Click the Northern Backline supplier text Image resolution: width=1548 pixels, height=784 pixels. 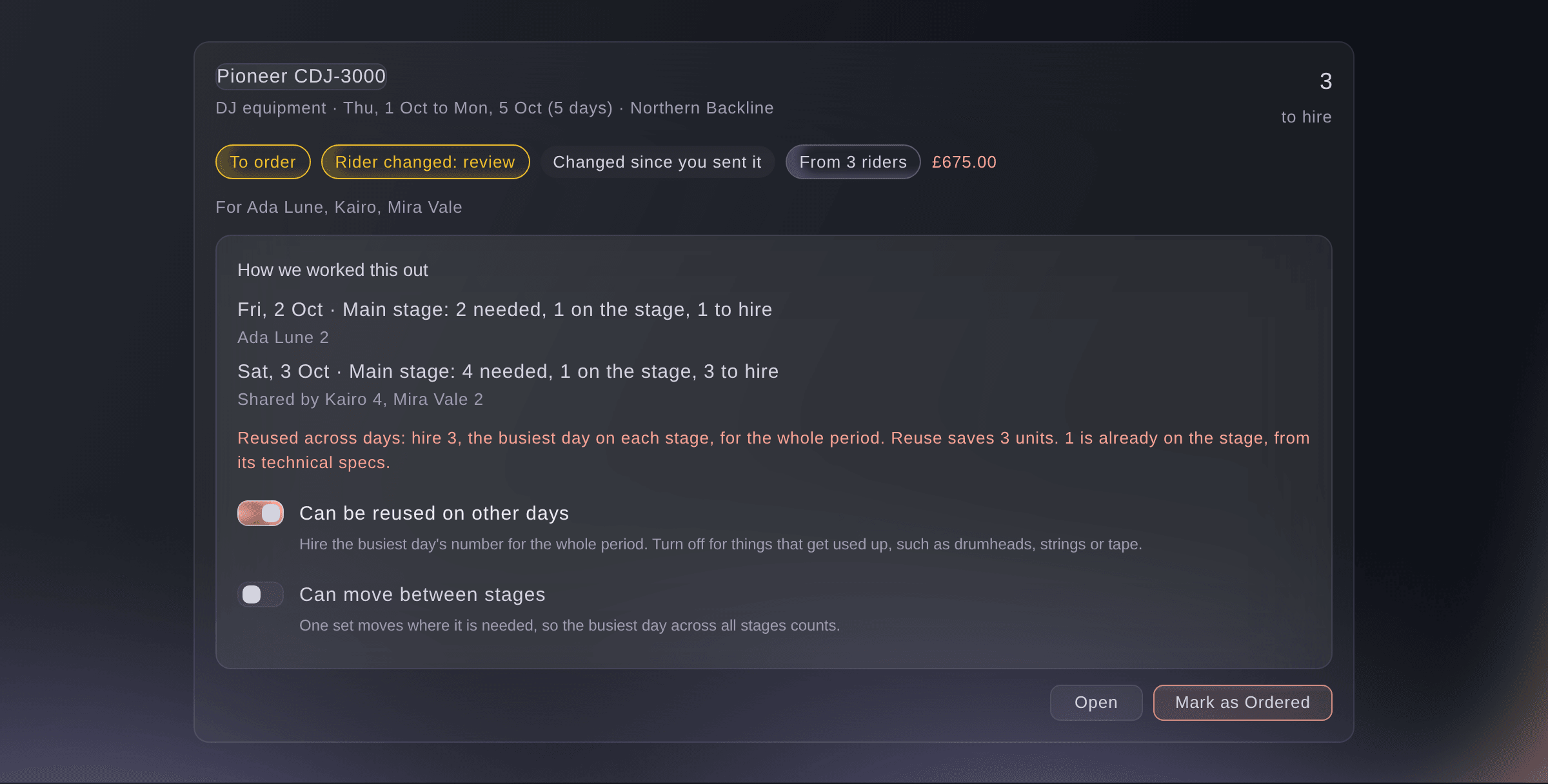[702, 108]
